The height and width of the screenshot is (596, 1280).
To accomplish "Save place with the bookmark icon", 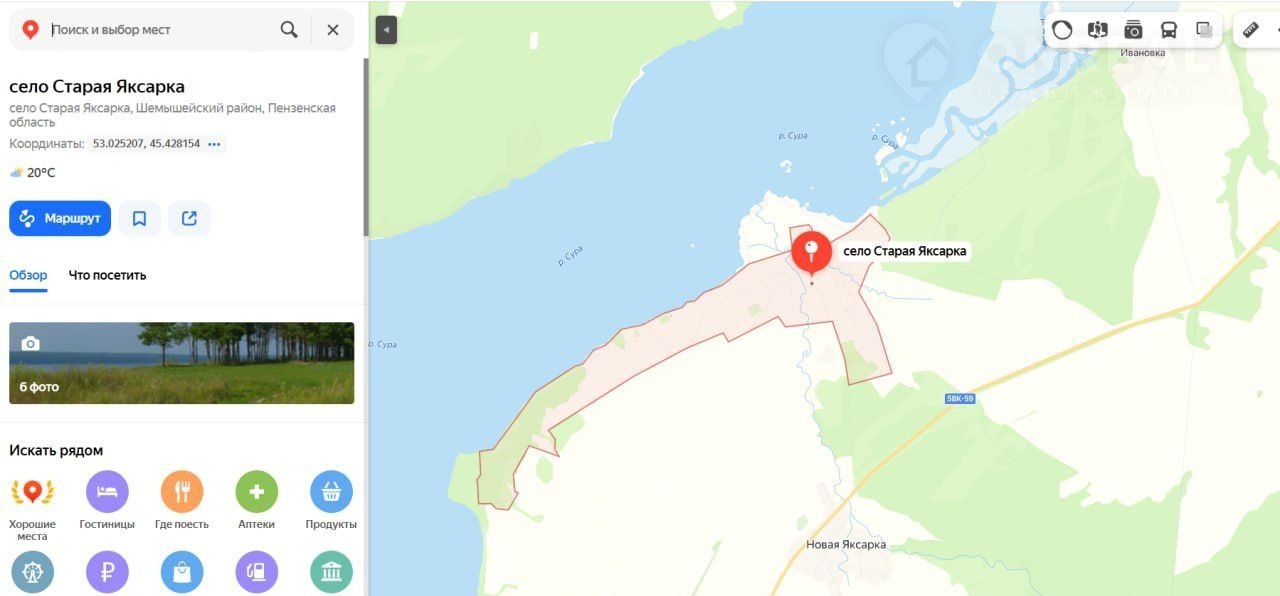I will (139, 218).
